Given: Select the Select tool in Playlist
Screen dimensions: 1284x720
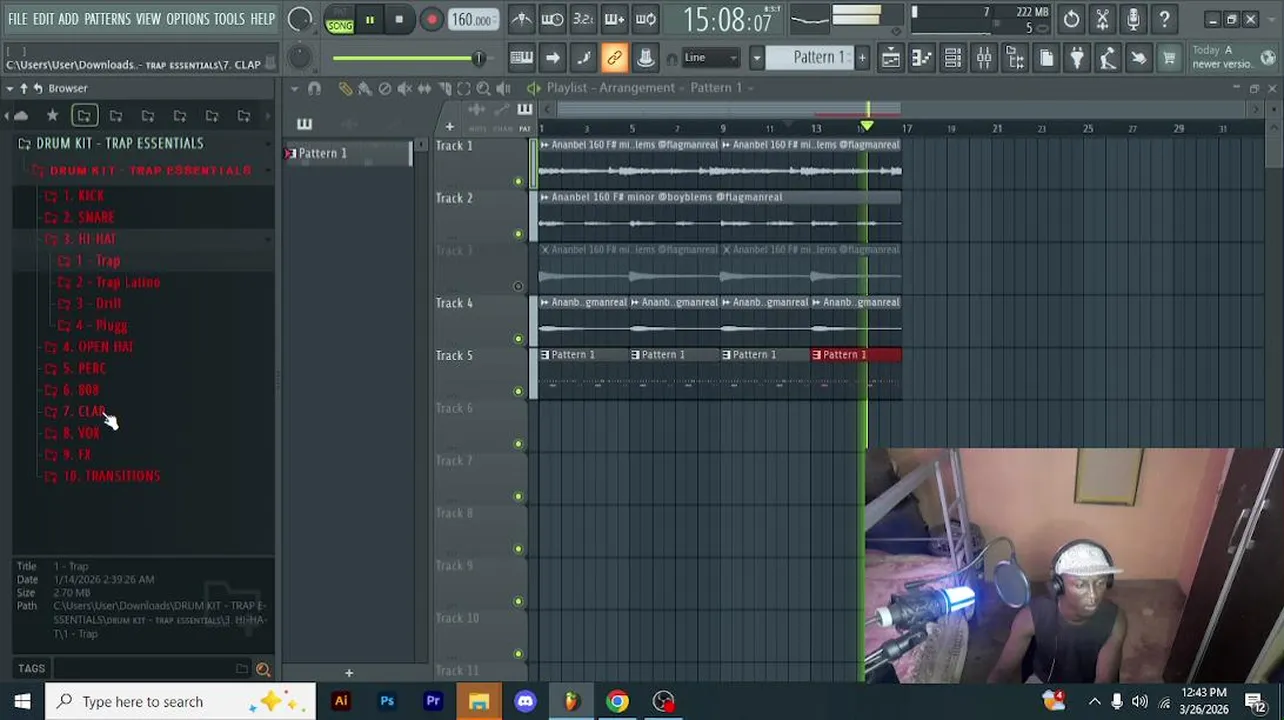Looking at the screenshot, I should click(464, 88).
